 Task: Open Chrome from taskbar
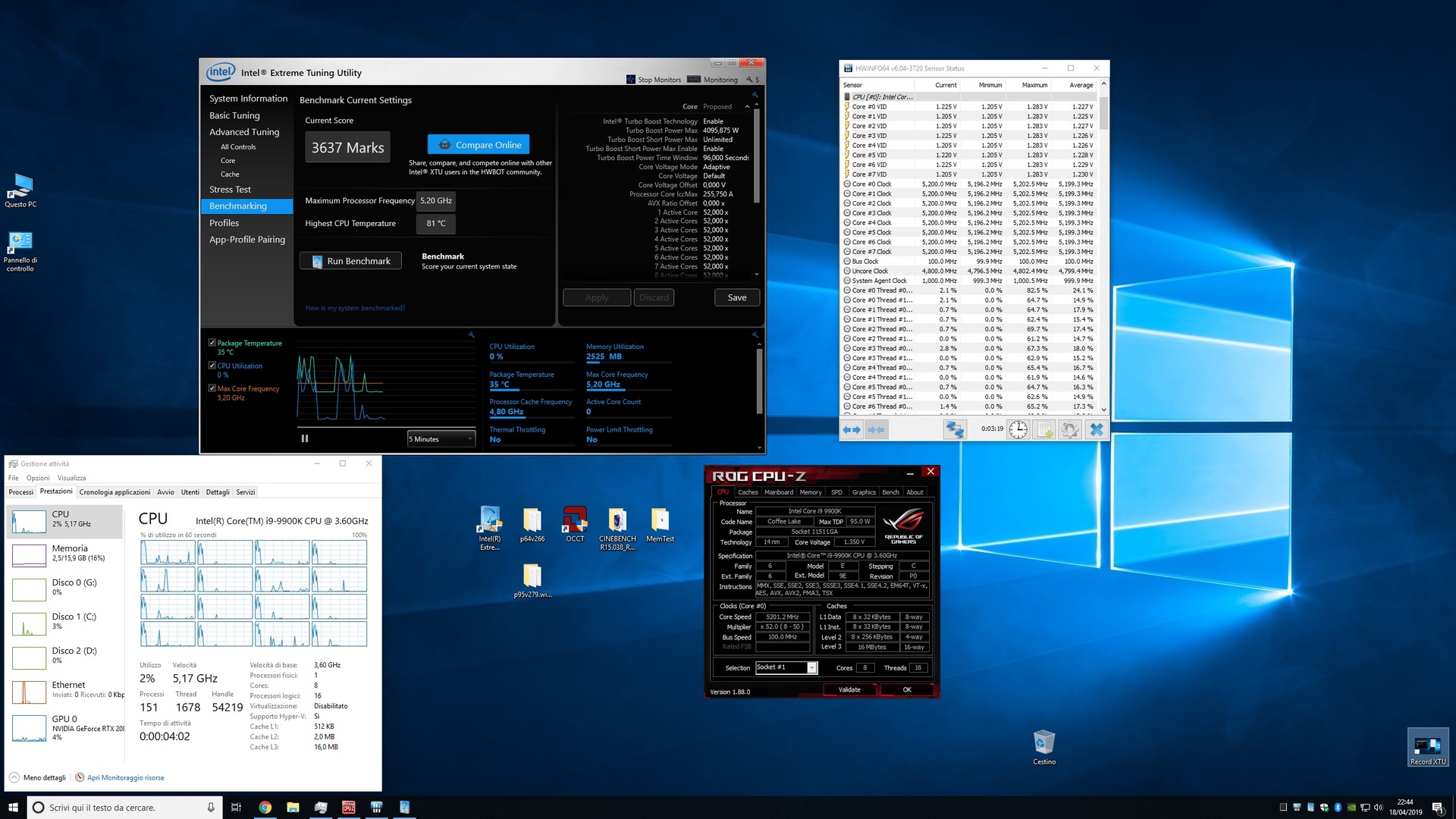point(265,807)
